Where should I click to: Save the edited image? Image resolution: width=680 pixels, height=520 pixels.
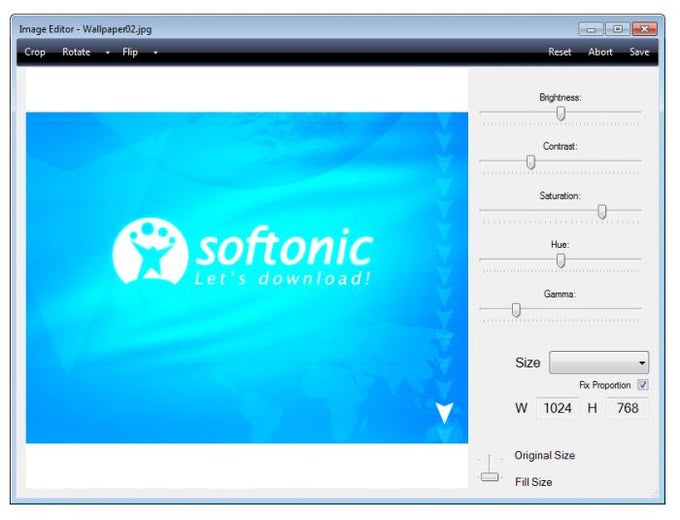[x=639, y=52]
